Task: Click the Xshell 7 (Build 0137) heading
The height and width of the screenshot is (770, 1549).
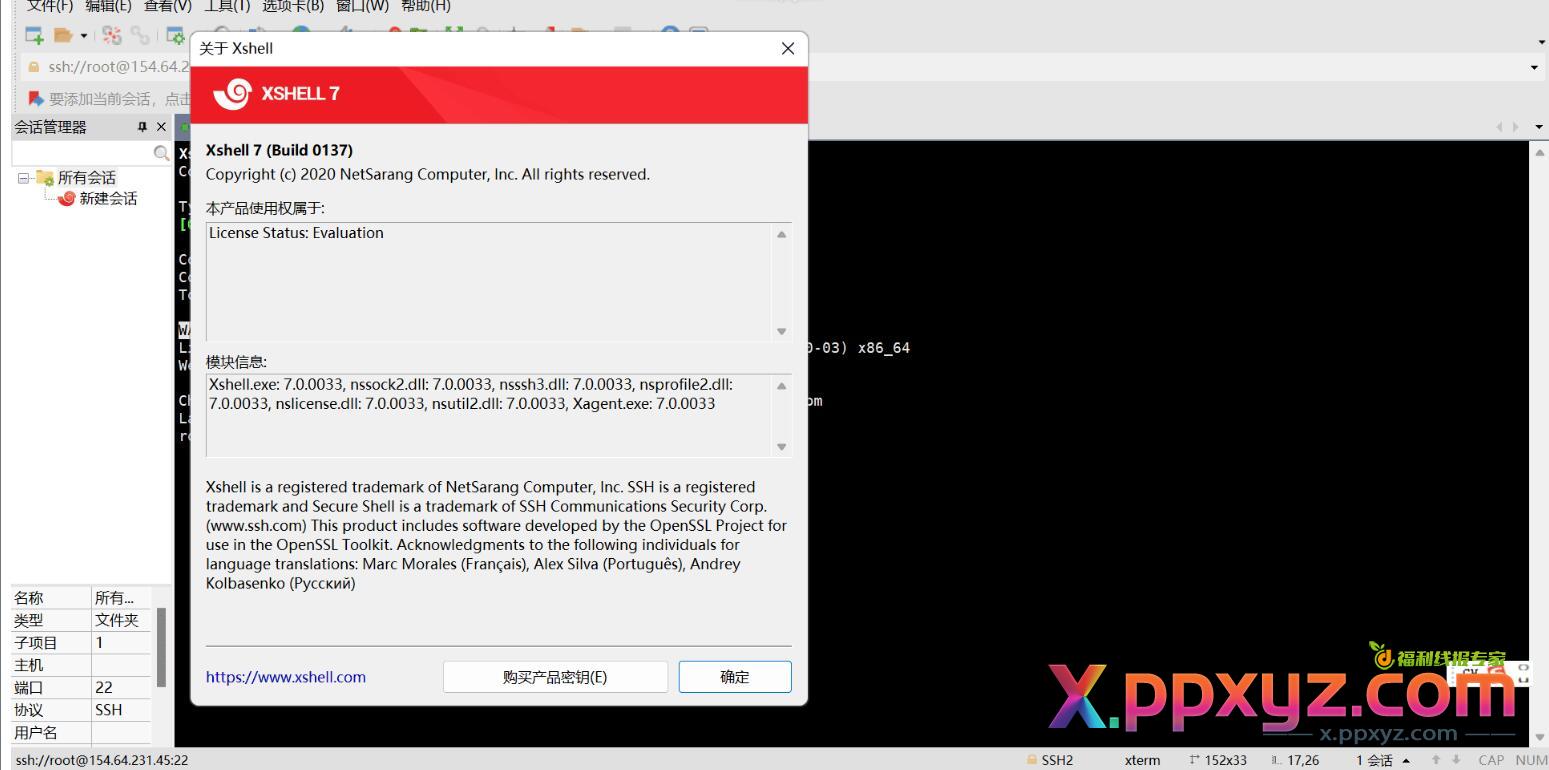Action: [279, 150]
